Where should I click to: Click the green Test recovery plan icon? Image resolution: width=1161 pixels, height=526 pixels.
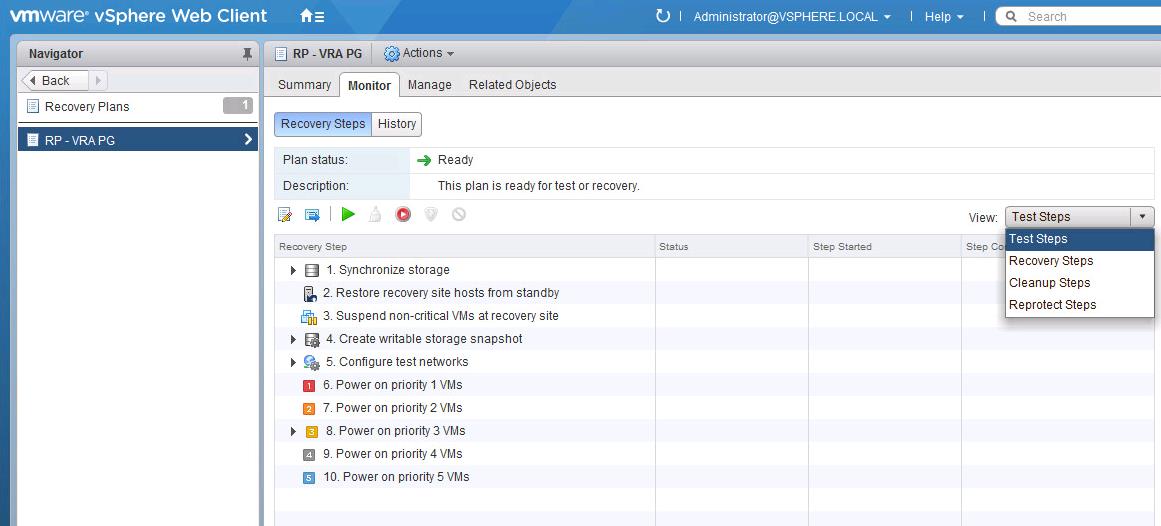pyautogui.click(x=348, y=214)
